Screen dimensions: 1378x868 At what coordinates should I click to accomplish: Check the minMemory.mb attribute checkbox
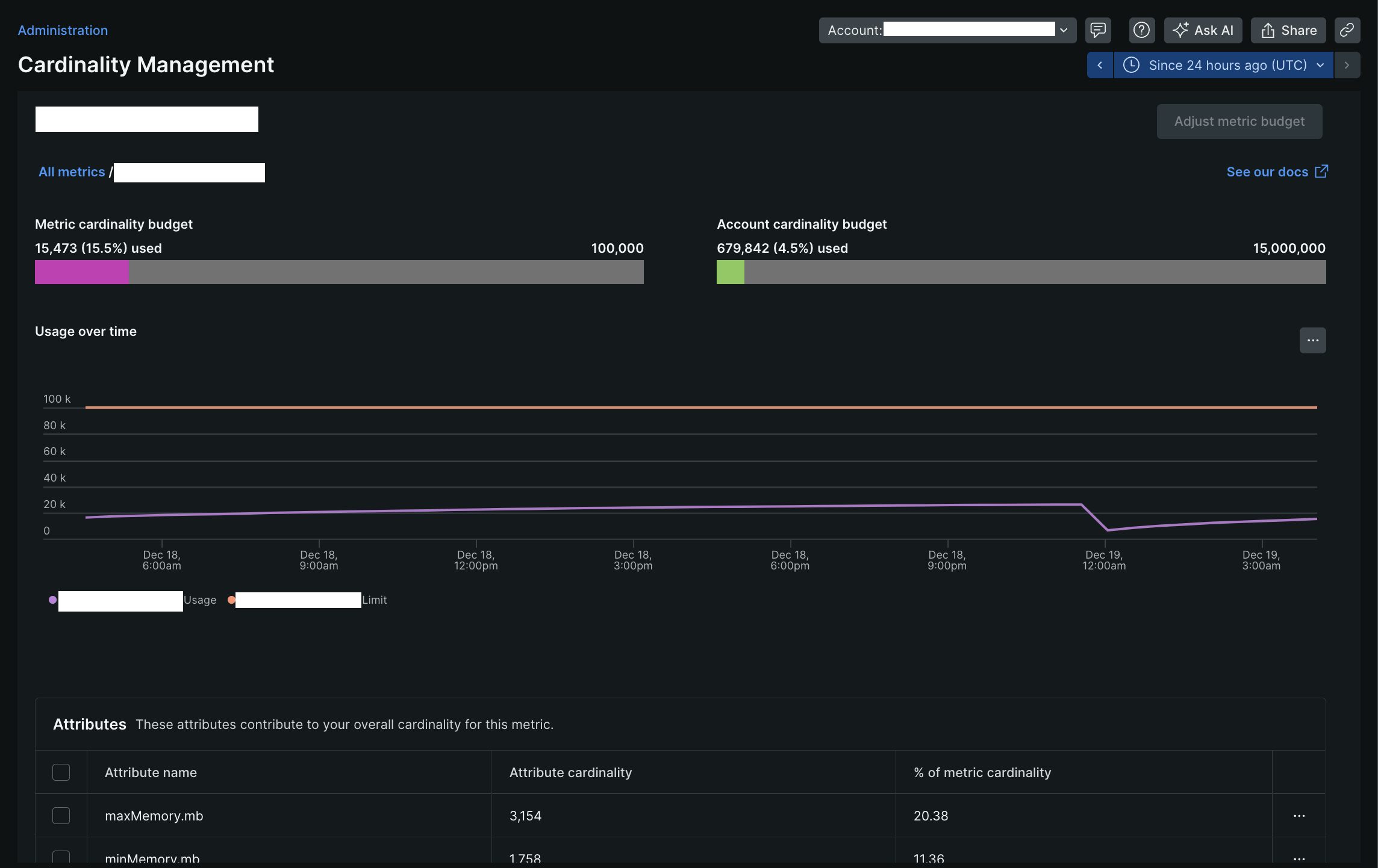61,857
